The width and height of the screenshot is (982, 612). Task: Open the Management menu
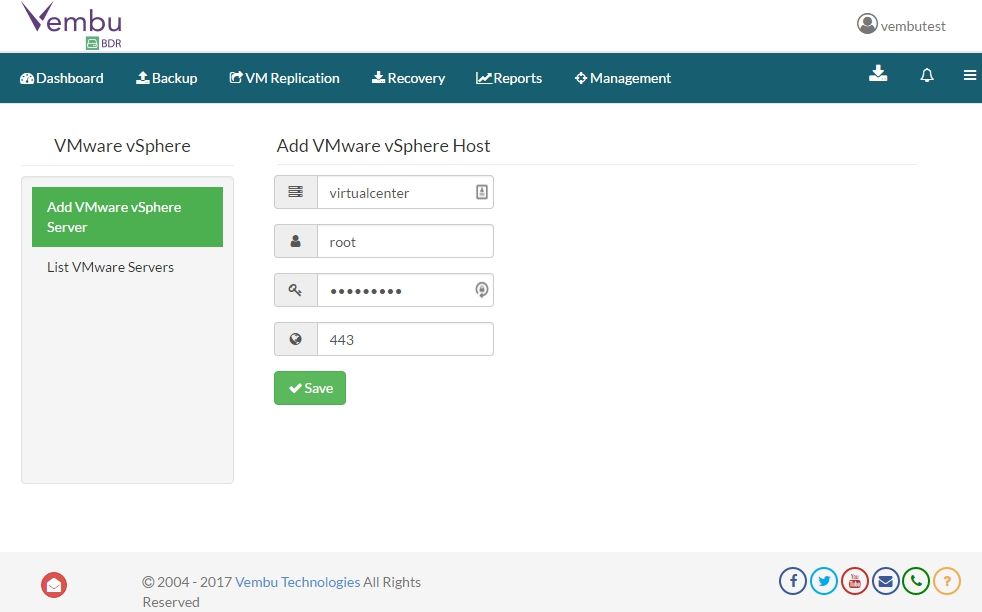click(x=623, y=78)
